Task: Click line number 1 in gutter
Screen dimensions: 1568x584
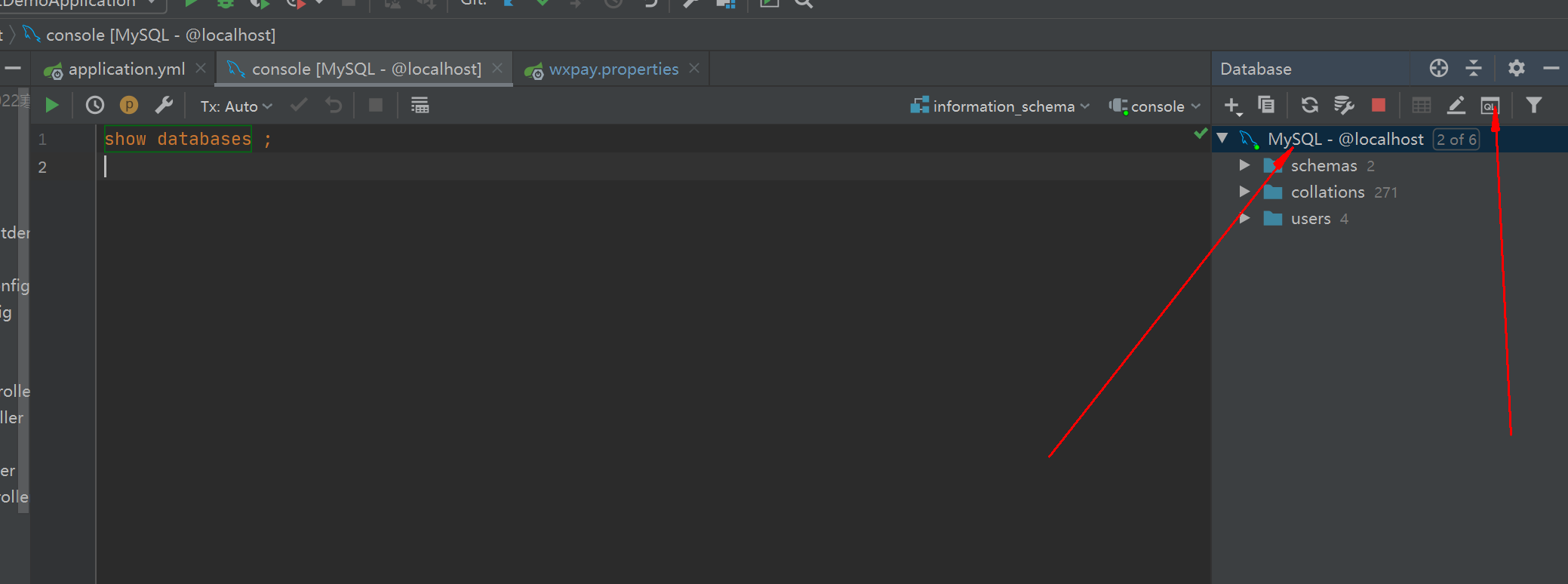Action: coord(42,139)
